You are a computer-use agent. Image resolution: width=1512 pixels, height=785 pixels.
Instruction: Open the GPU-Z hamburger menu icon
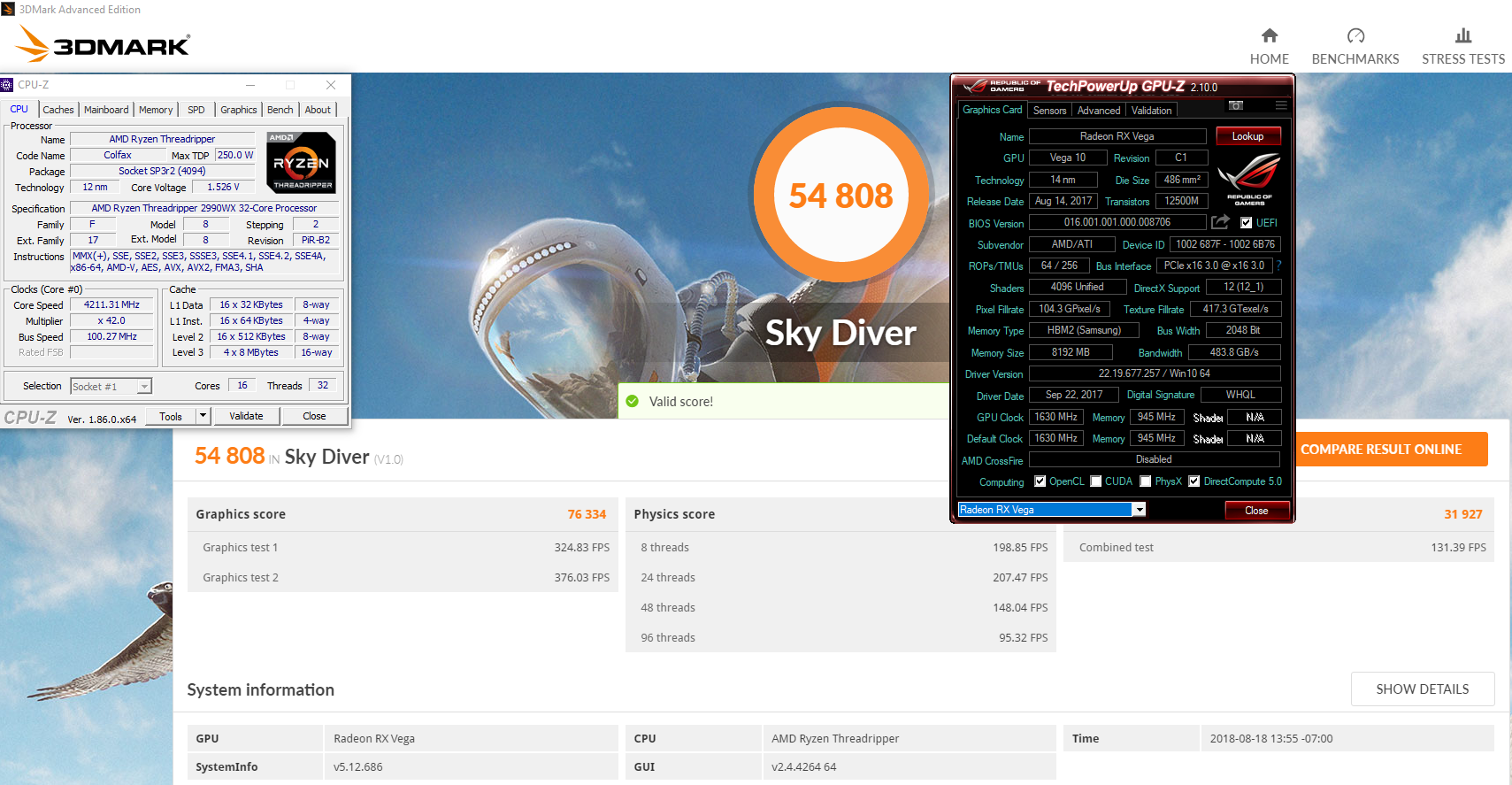(1280, 106)
